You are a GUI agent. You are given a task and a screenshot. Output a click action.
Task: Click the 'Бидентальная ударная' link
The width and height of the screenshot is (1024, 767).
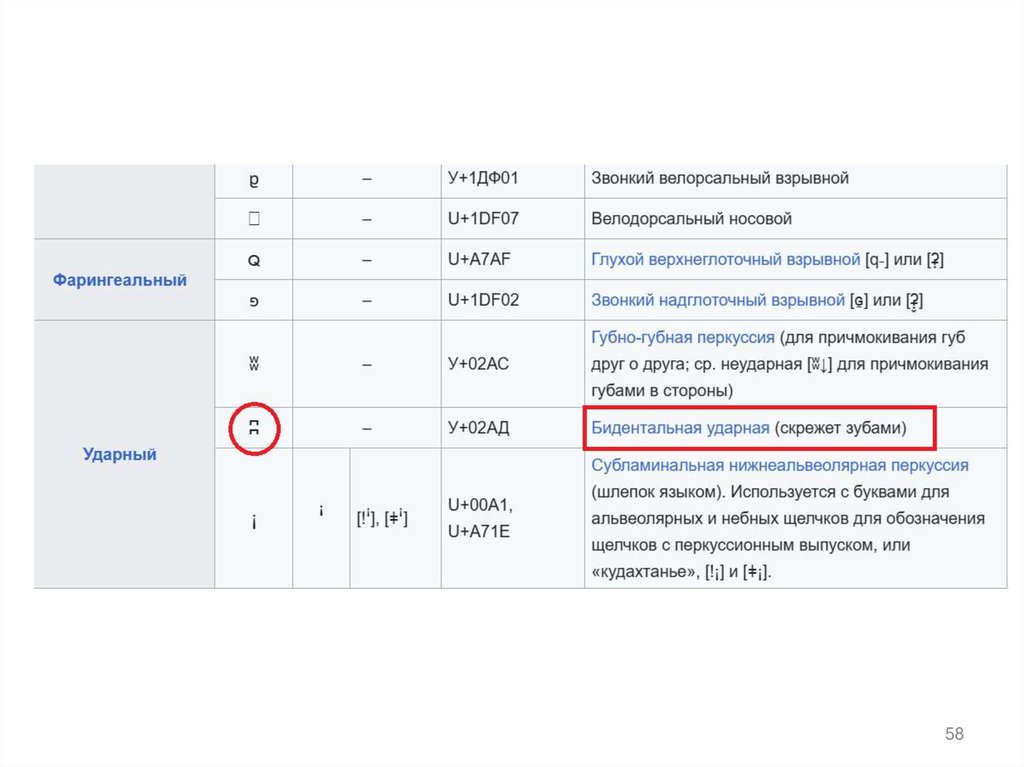pos(680,428)
